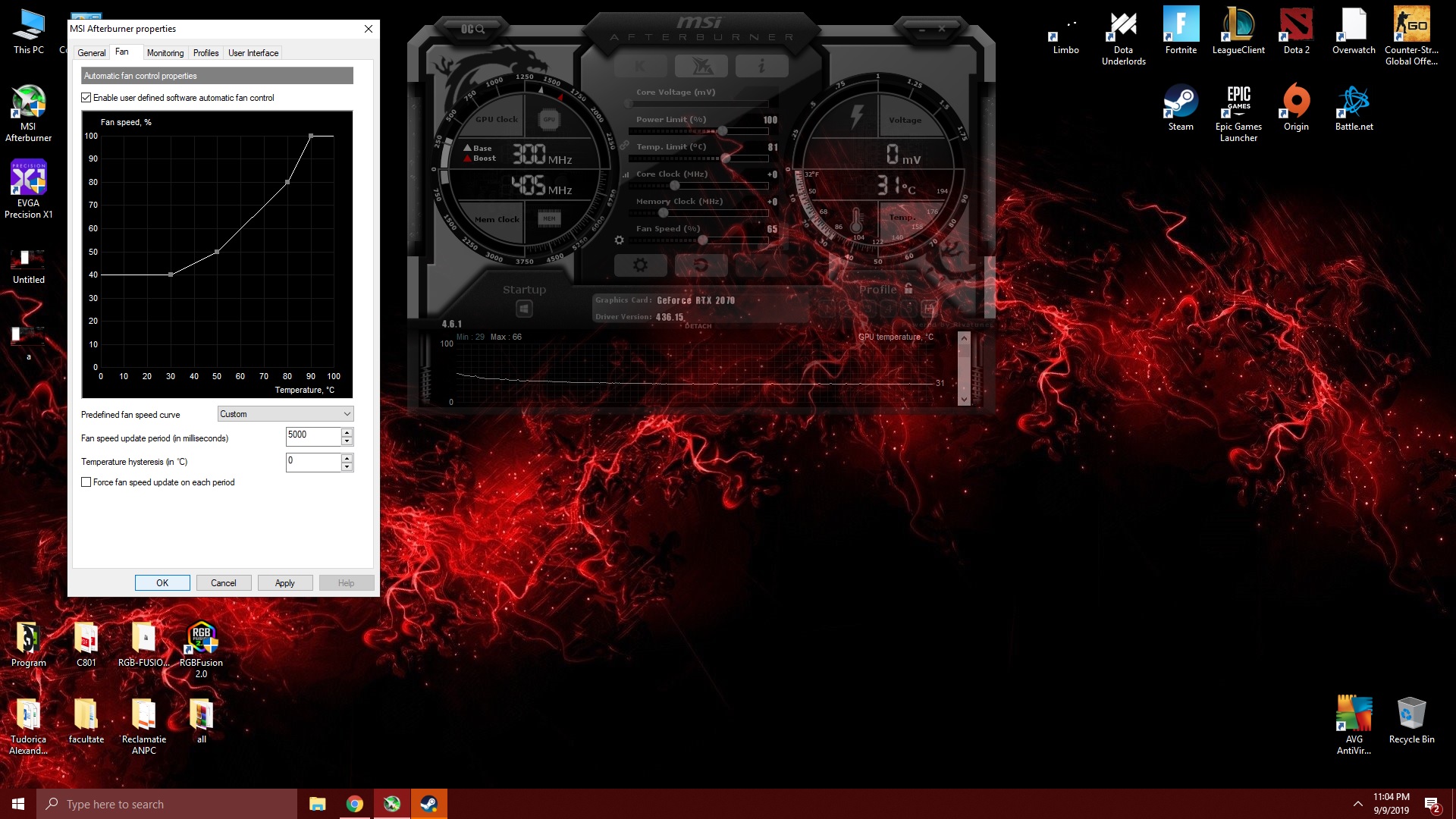
Task: Toggle fan speed auto gear icon
Action: coord(619,240)
